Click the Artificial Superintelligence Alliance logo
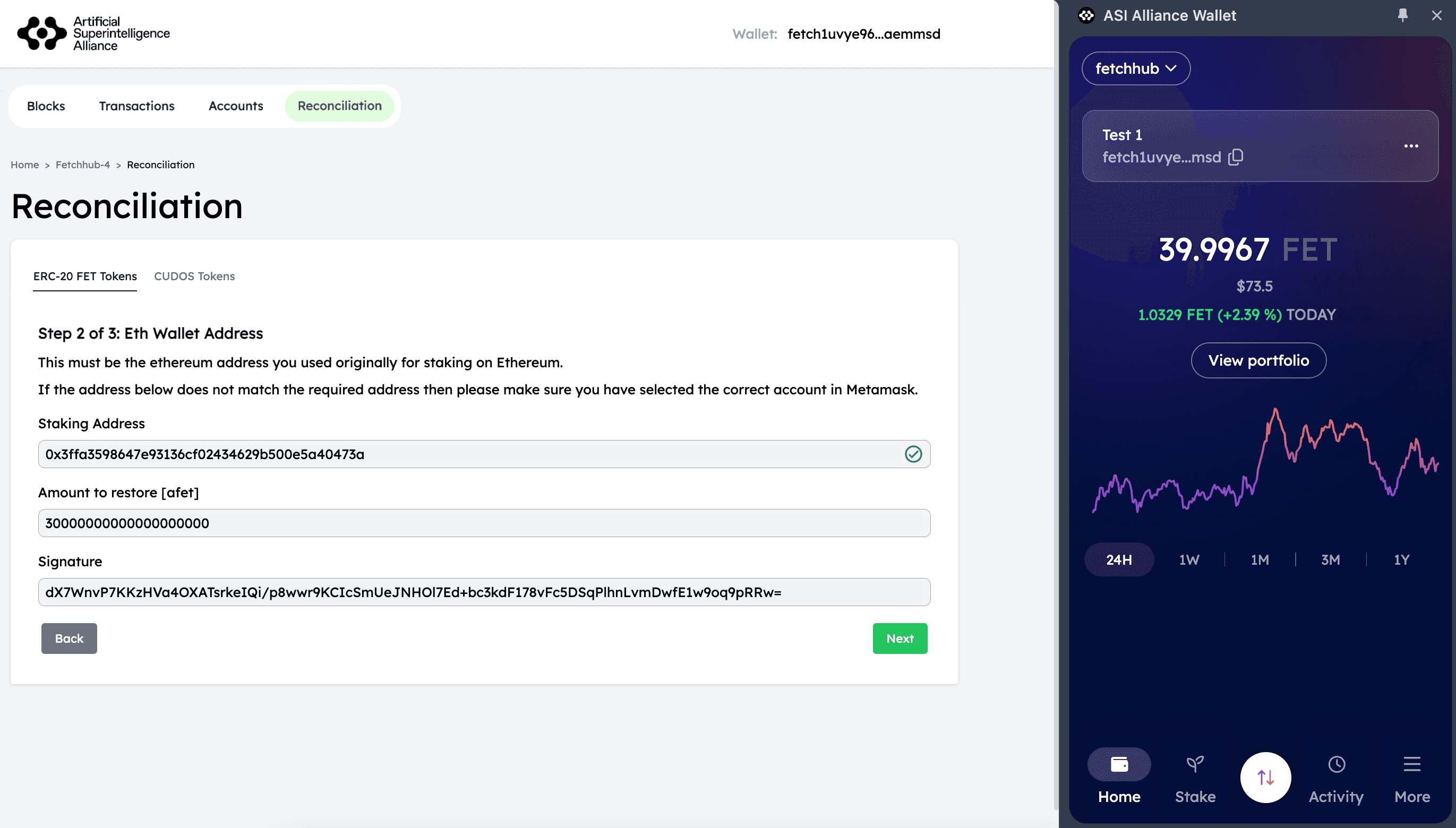Image resolution: width=1456 pixels, height=828 pixels. click(94, 33)
